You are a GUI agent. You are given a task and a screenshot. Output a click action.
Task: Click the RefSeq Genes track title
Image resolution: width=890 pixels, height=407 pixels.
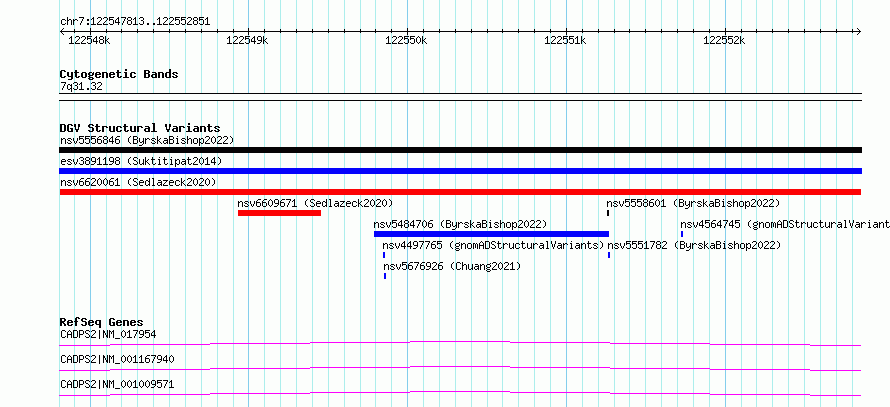point(102,322)
